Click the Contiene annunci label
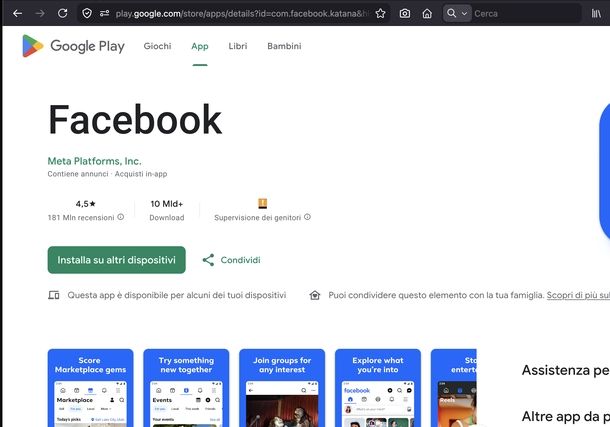The image size is (610, 427). click(x=78, y=174)
